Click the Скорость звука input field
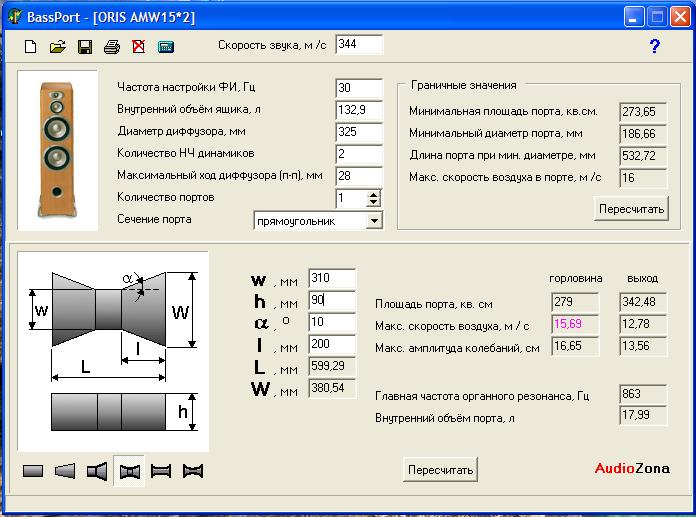The image size is (696, 517). point(358,45)
